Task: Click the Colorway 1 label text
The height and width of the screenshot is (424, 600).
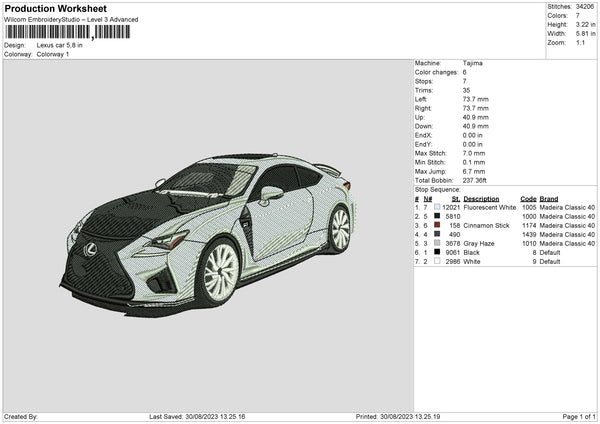Action: [x=52, y=54]
